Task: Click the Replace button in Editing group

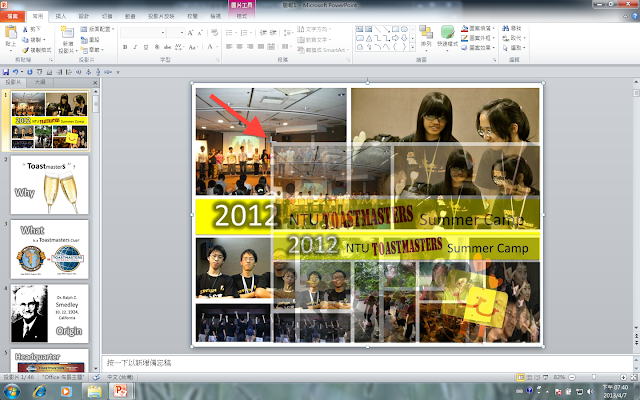Action: point(513,38)
